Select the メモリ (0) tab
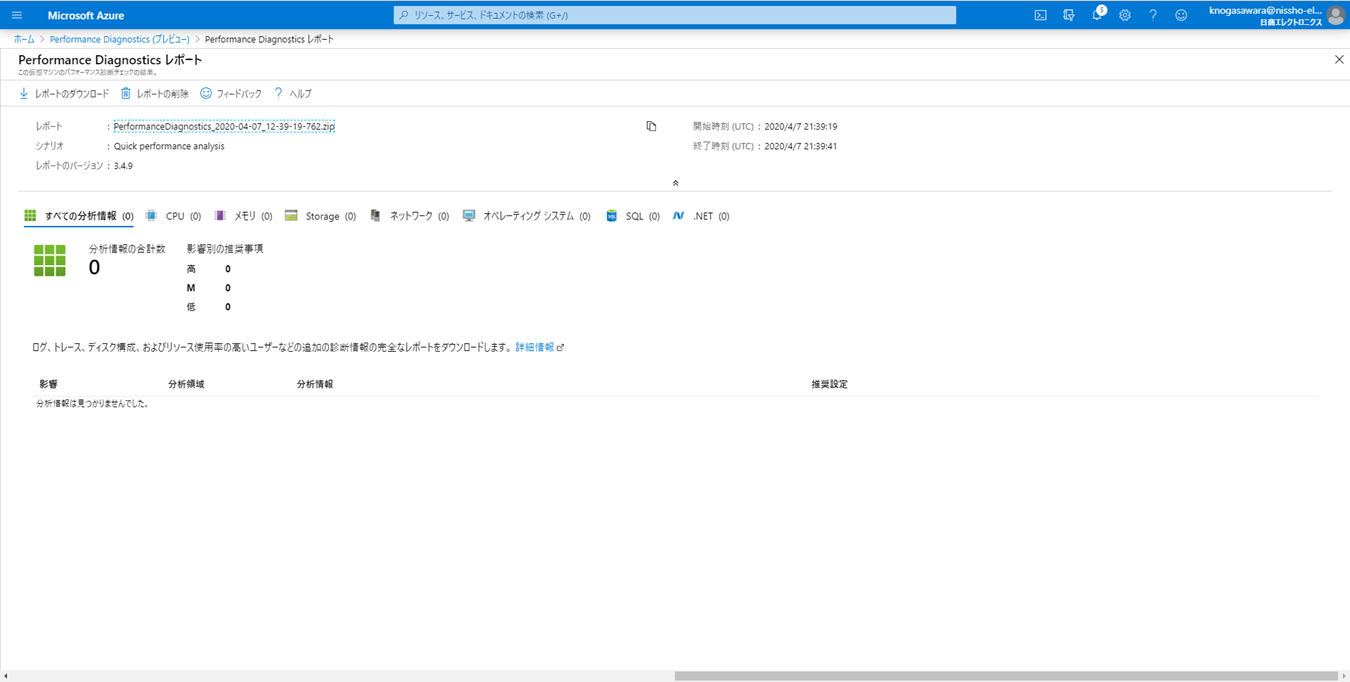The height and width of the screenshot is (682, 1350). [244, 216]
